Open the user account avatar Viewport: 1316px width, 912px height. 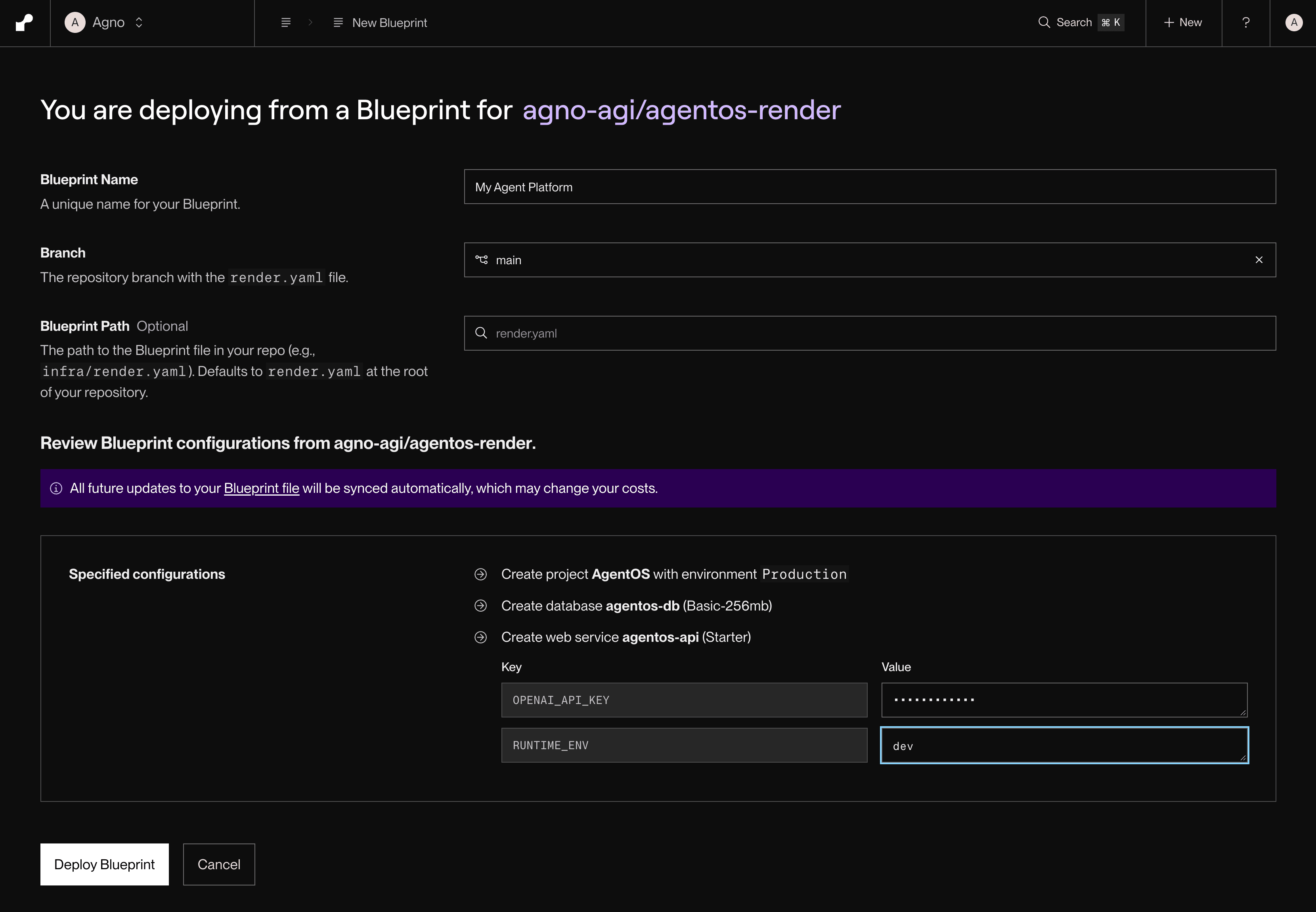(1294, 23)
